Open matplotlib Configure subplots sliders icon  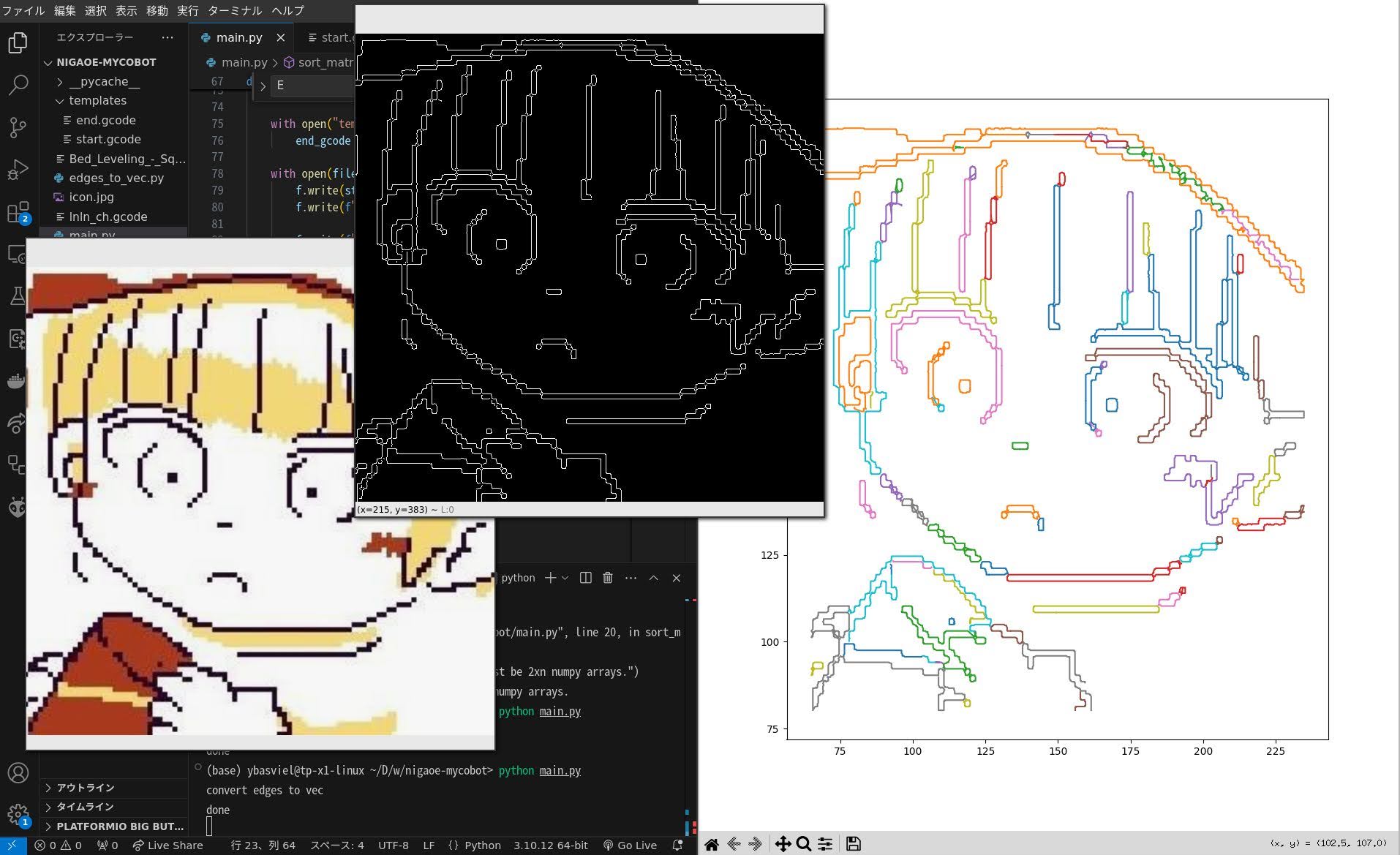point(825,844)
